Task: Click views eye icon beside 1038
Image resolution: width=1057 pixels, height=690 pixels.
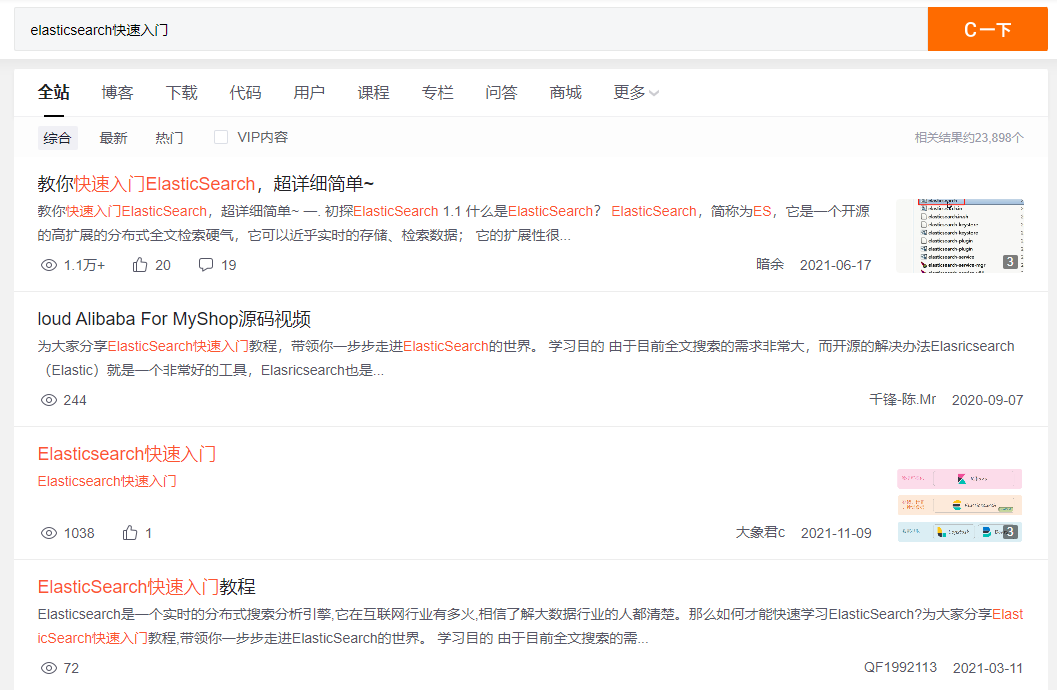Action: pos(49,533)
